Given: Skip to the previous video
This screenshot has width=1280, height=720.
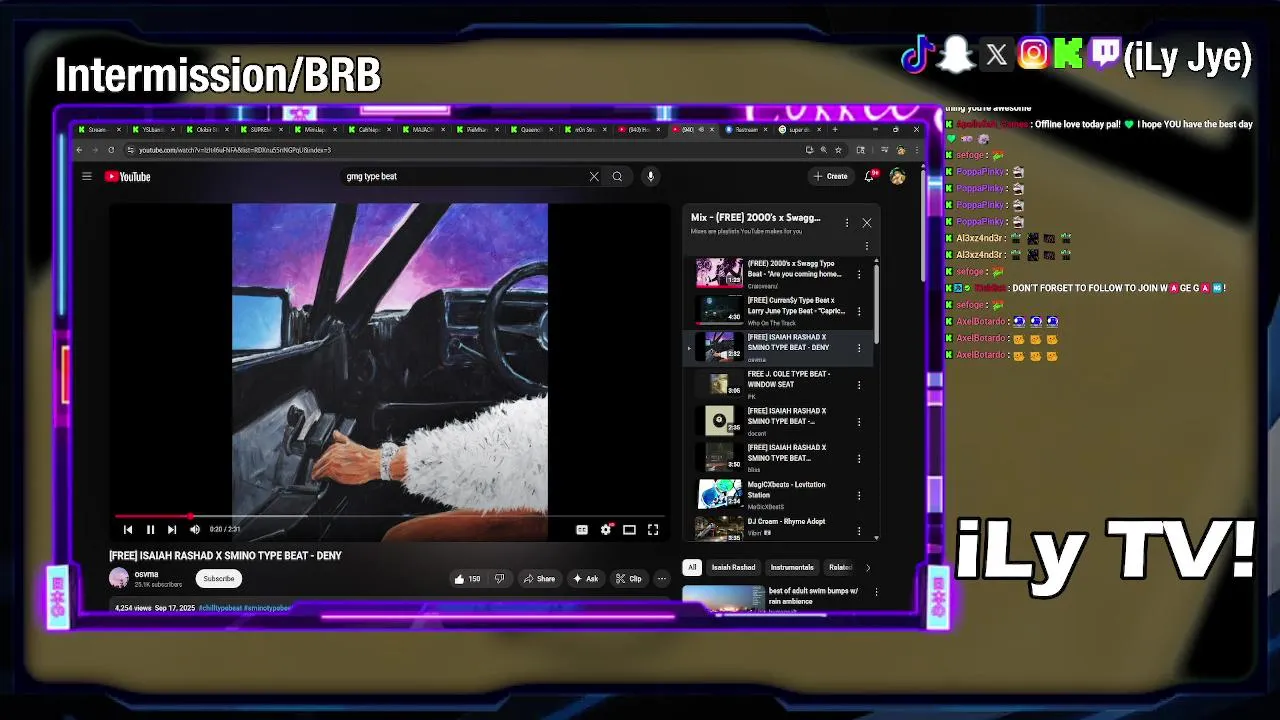Looking at the screenshot, I should click(128, 530).
